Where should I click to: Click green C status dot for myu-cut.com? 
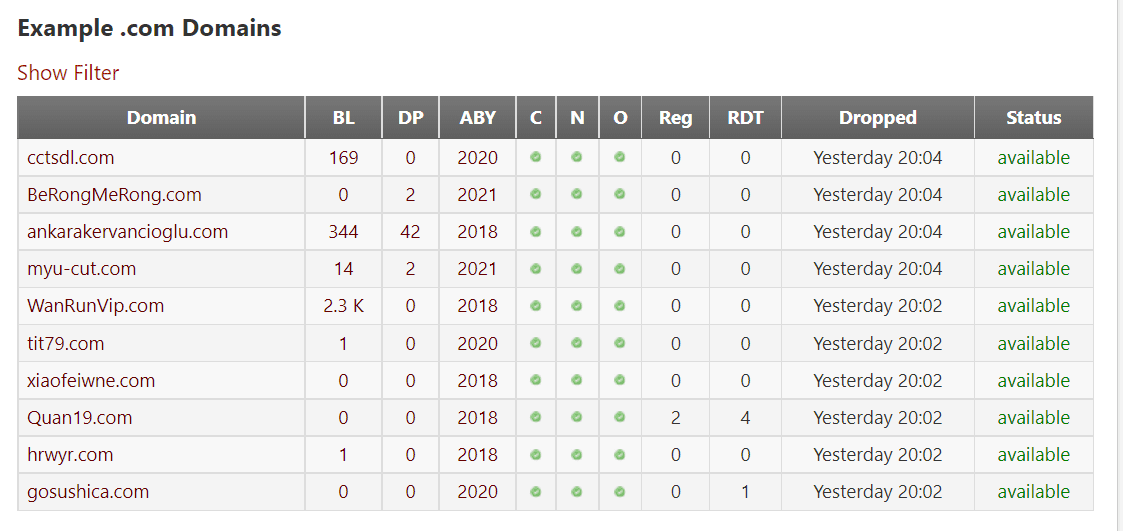pos(536,268)
